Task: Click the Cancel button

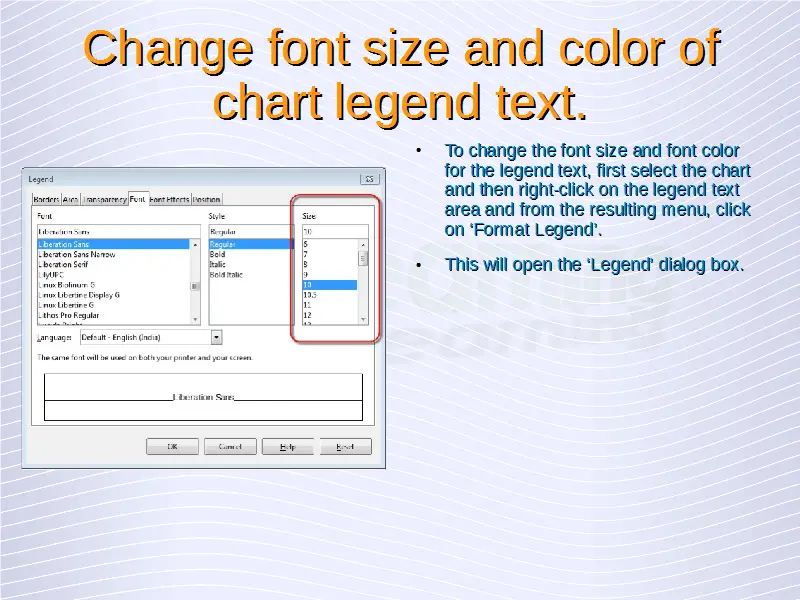Action: [x=230, y=447]
